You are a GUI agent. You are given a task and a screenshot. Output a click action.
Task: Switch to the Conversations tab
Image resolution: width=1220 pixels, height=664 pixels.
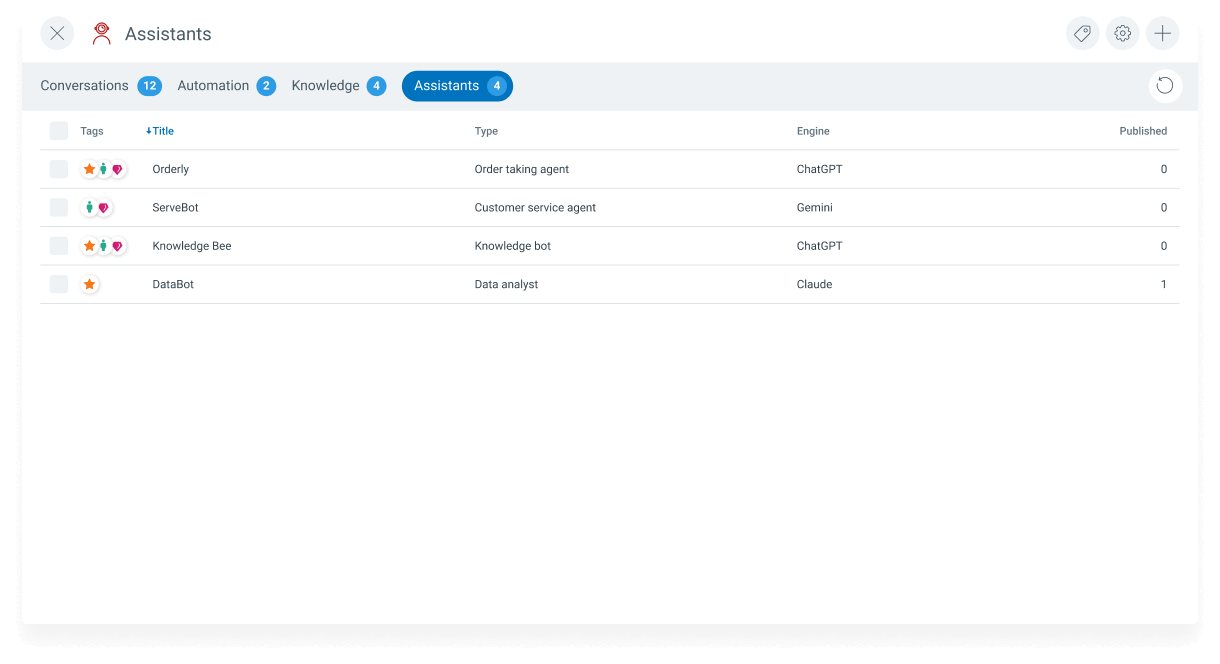(x=100, y=86)
